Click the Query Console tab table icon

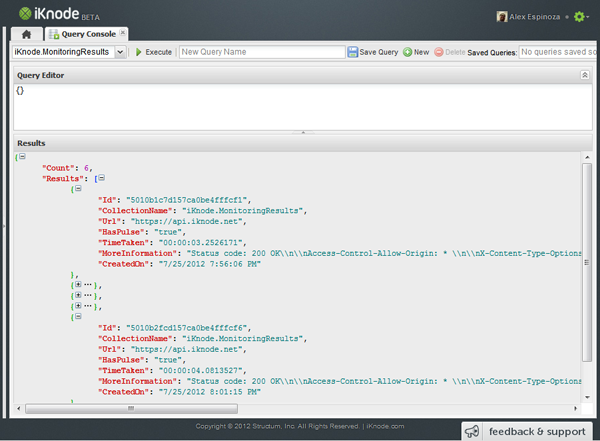(54, 34)
